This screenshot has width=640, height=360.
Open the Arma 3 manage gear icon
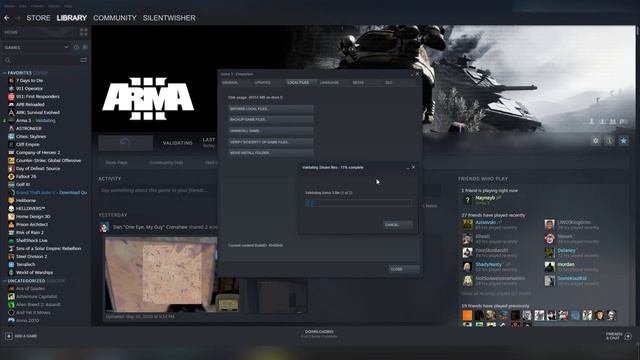click(596, 141)
